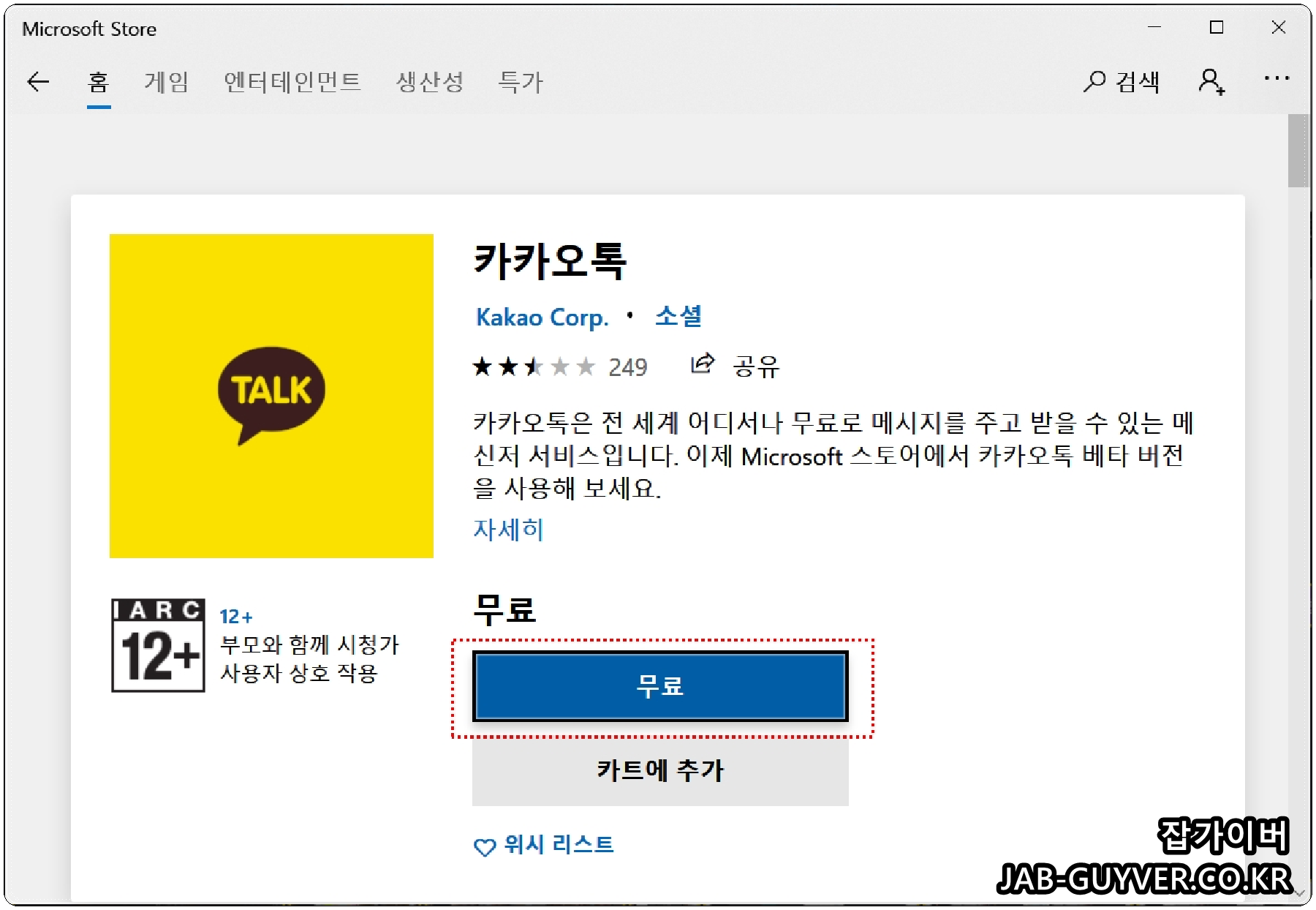Add to 위시 리스트 via heart icon
The image size is (1316, 910).
[x=485, y=847]
